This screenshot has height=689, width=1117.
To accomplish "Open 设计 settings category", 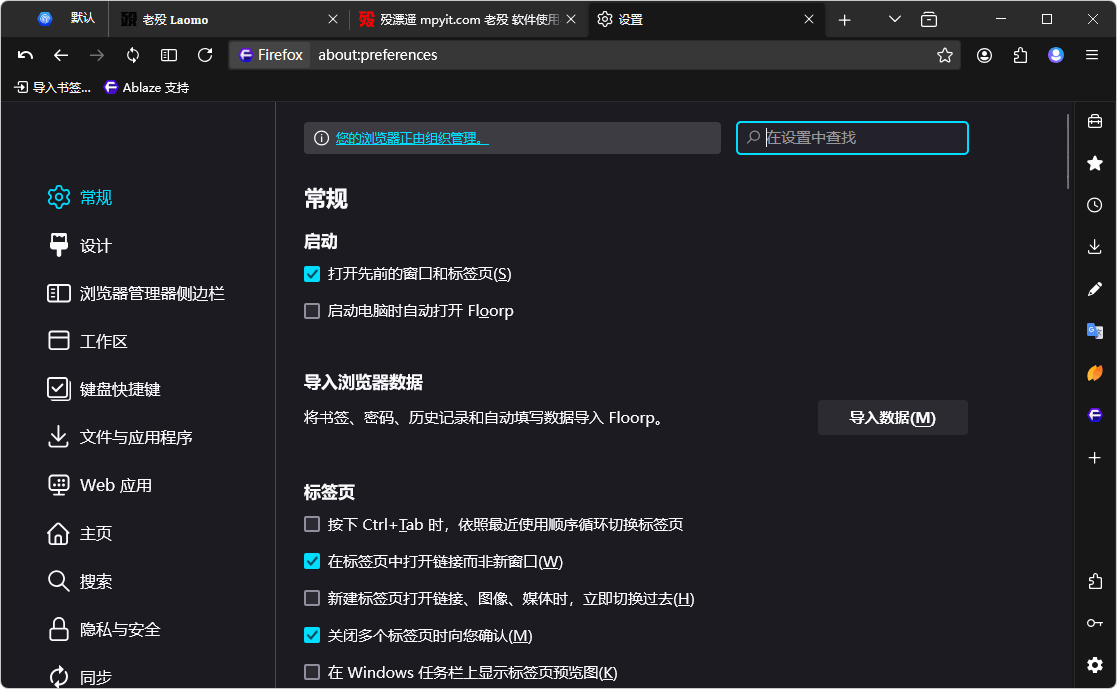I will click(x=80, y=246).
